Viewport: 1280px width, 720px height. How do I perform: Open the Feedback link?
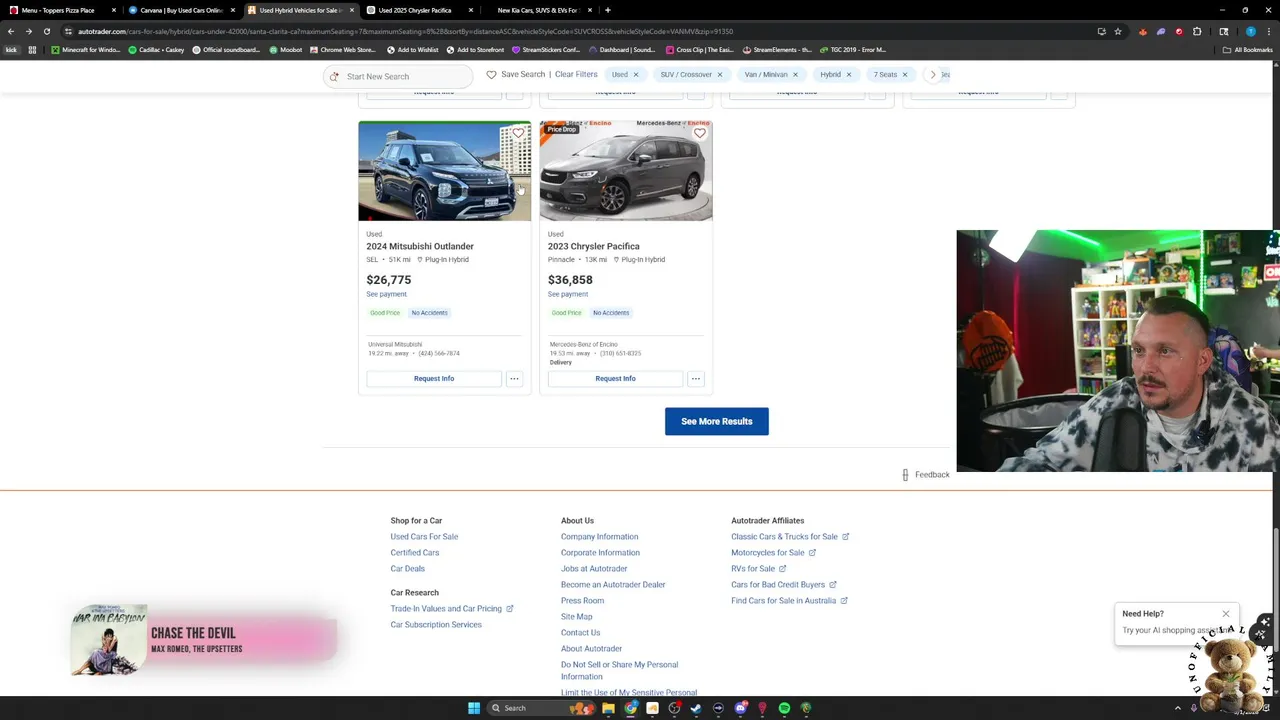[926, 475]
